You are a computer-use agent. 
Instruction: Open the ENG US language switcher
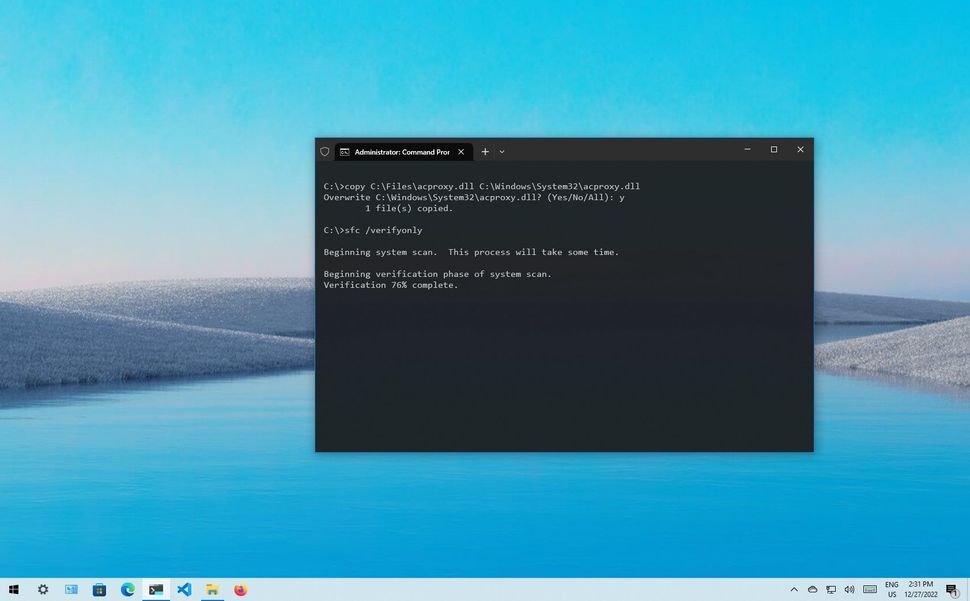click(892, 589)
